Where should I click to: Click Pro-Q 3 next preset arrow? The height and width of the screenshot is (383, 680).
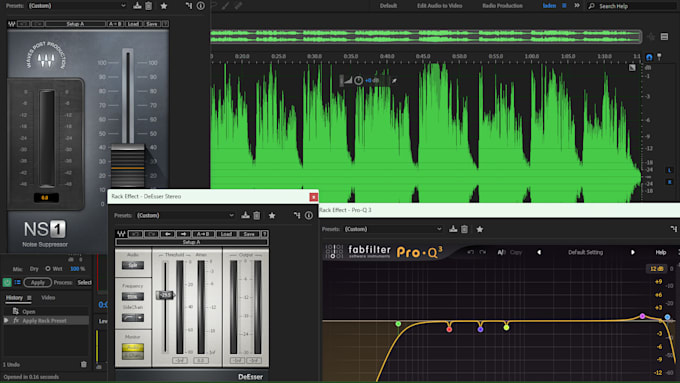(x=632, y=252)
